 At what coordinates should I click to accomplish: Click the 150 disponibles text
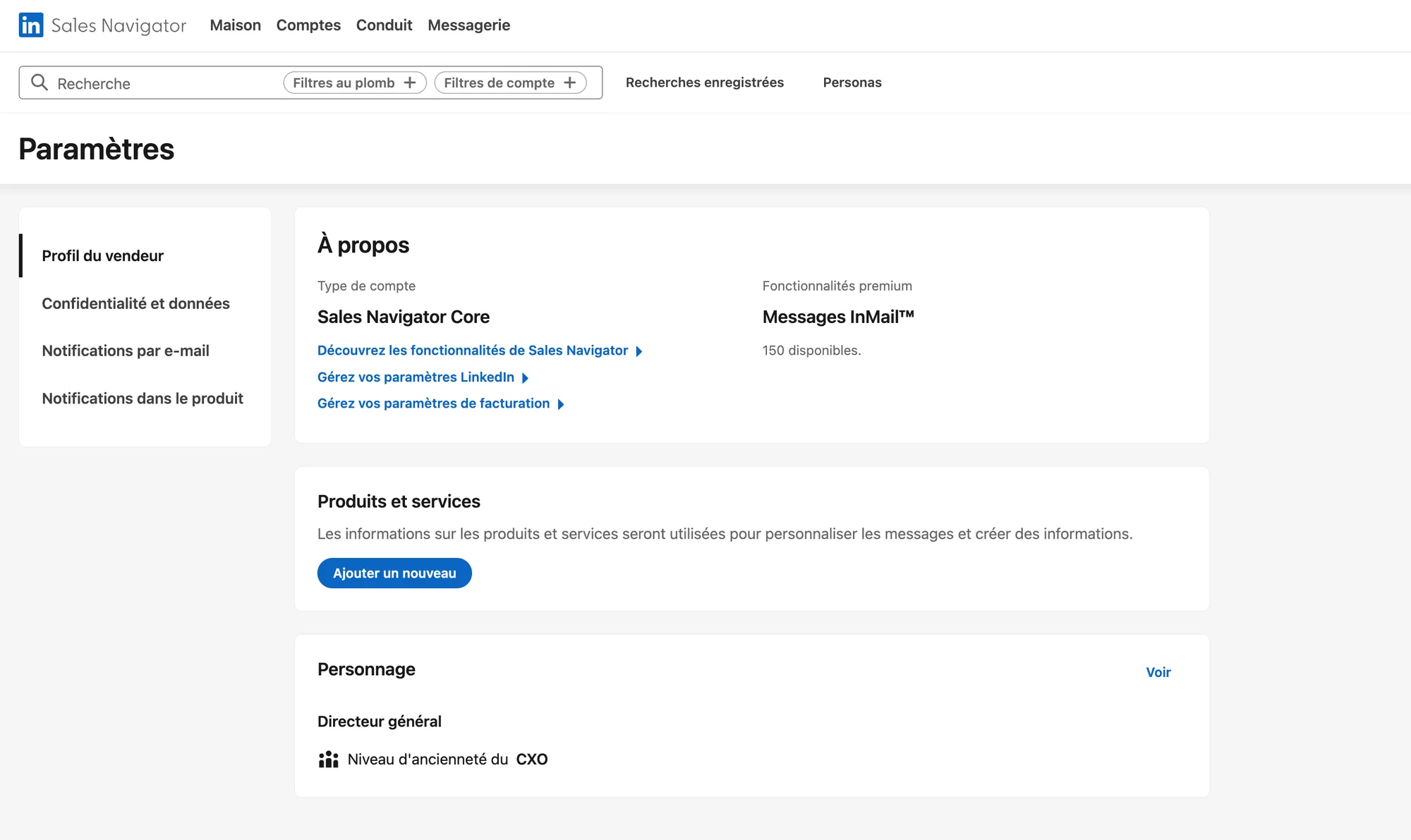click(x=811, y=351)
